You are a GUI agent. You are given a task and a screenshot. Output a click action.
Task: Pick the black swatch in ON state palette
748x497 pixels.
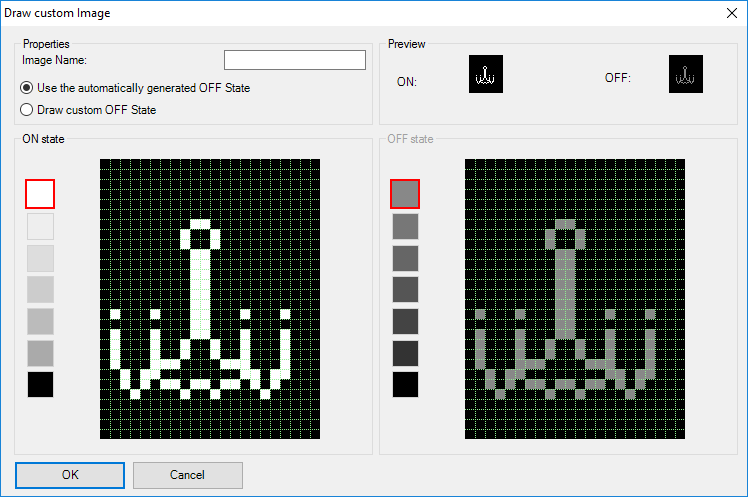click(x=40, y=385)
